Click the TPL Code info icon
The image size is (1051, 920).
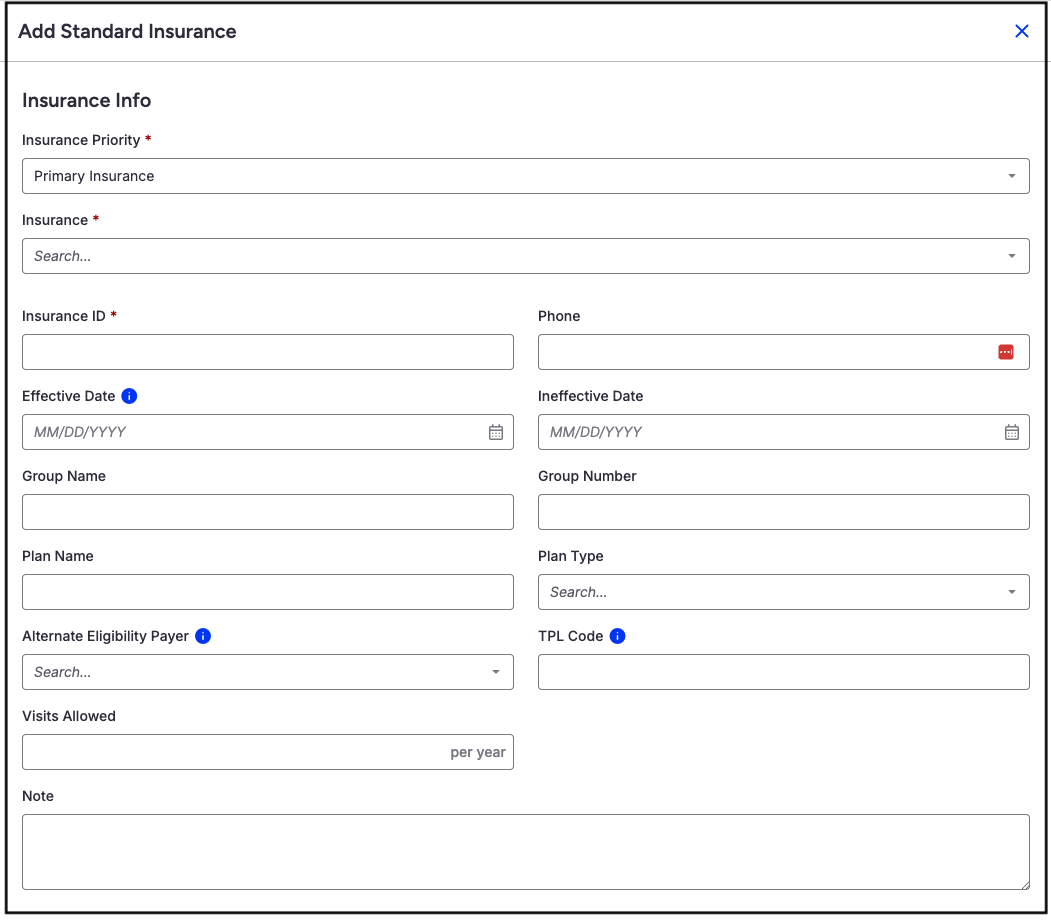[617, 636]
